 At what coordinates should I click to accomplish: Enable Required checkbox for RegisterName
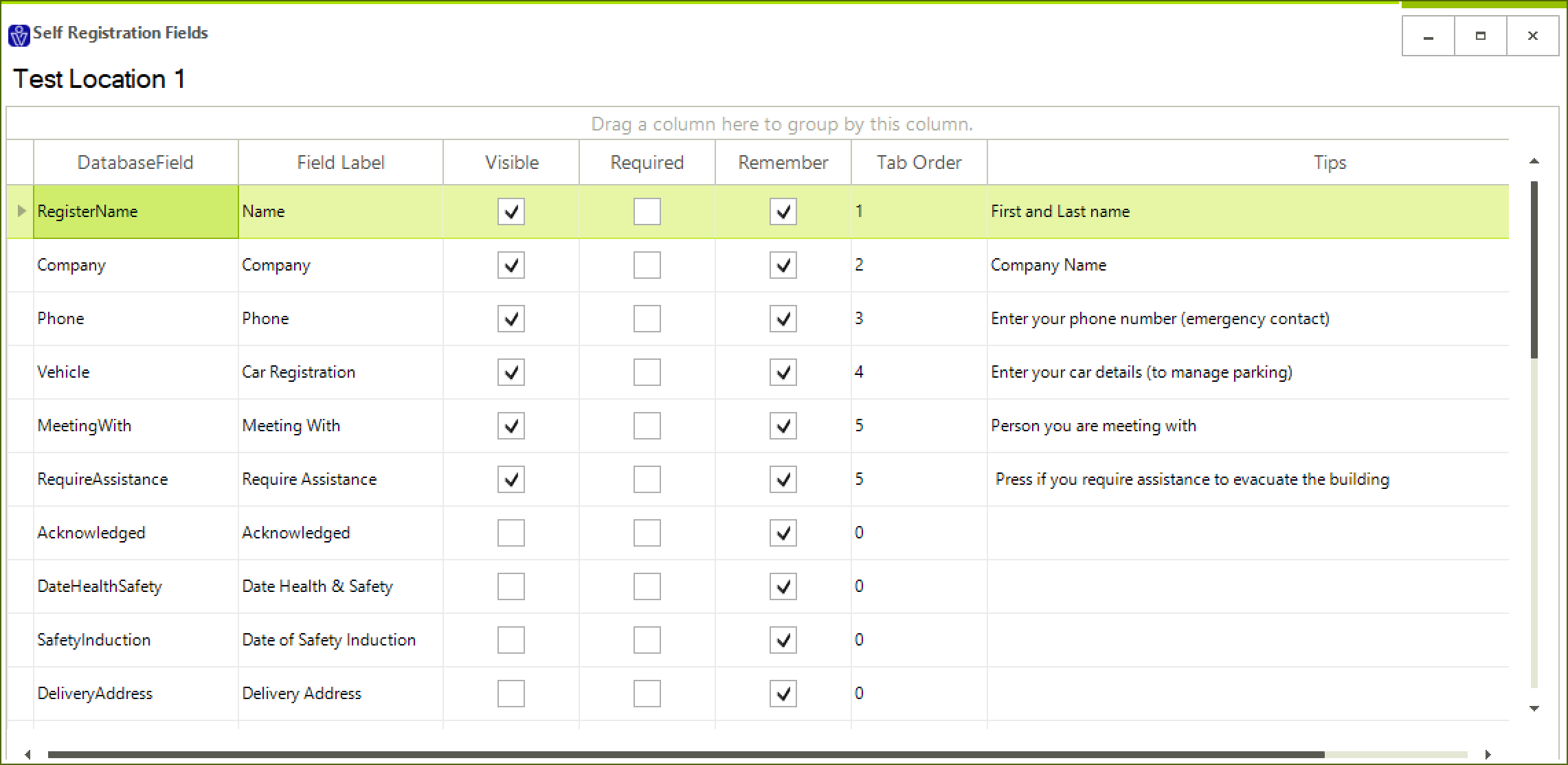tap(647, 212)
